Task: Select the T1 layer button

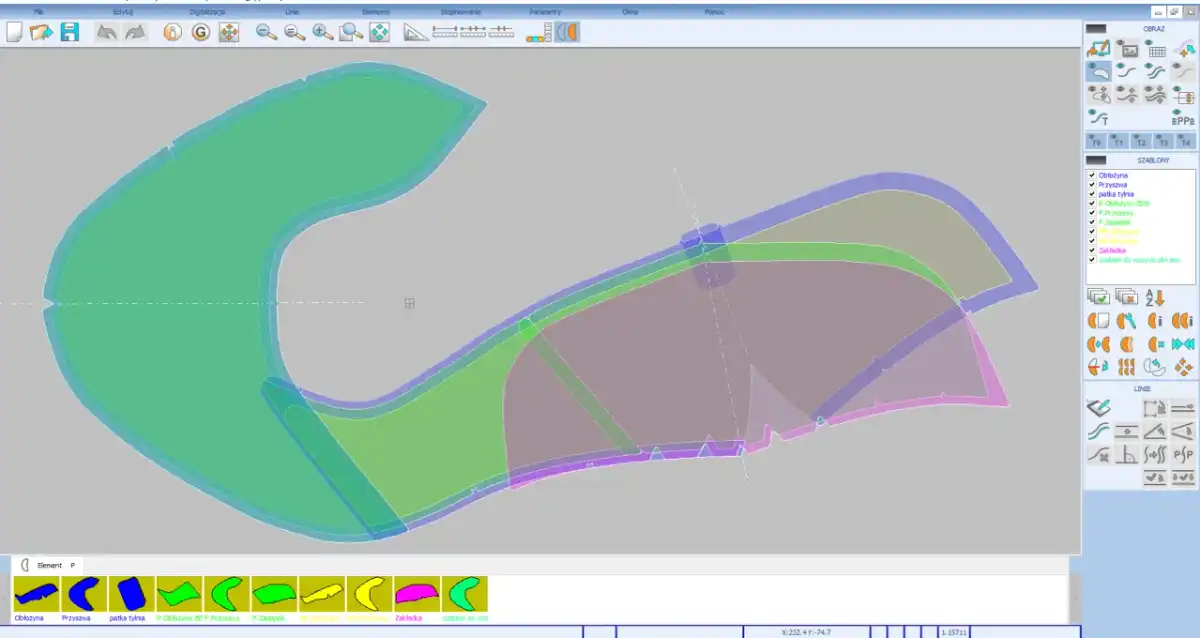Action: click(x=1118, y=142)
